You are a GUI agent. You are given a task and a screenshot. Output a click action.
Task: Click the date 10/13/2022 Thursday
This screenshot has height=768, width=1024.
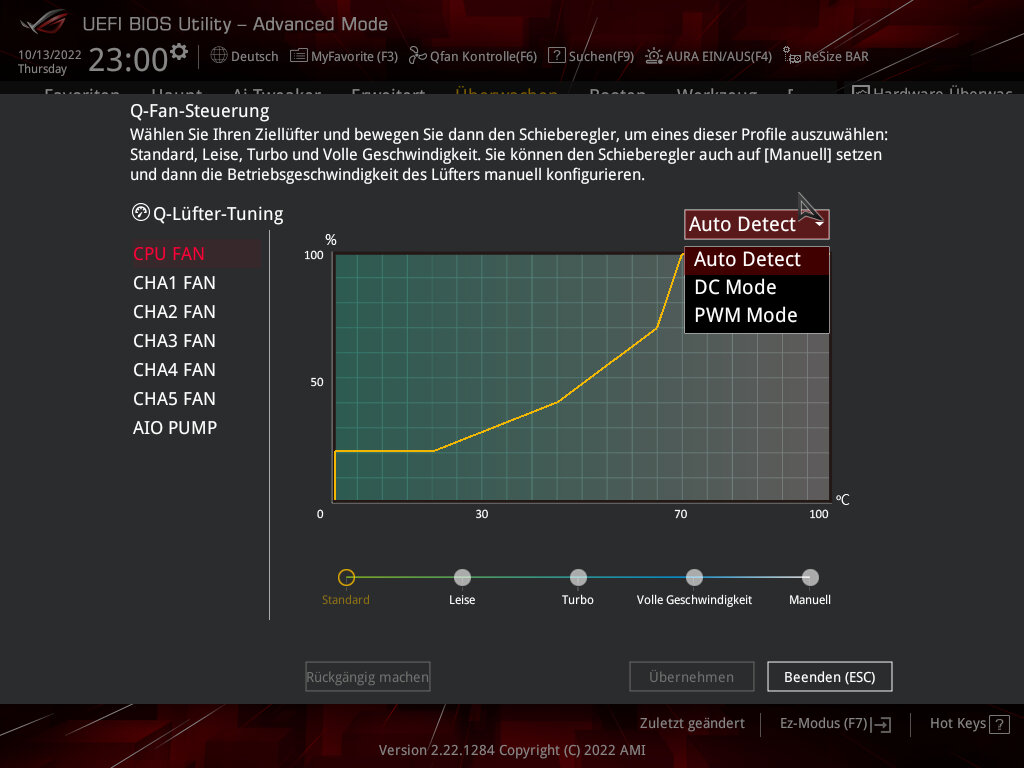click(x=50, y=61)
